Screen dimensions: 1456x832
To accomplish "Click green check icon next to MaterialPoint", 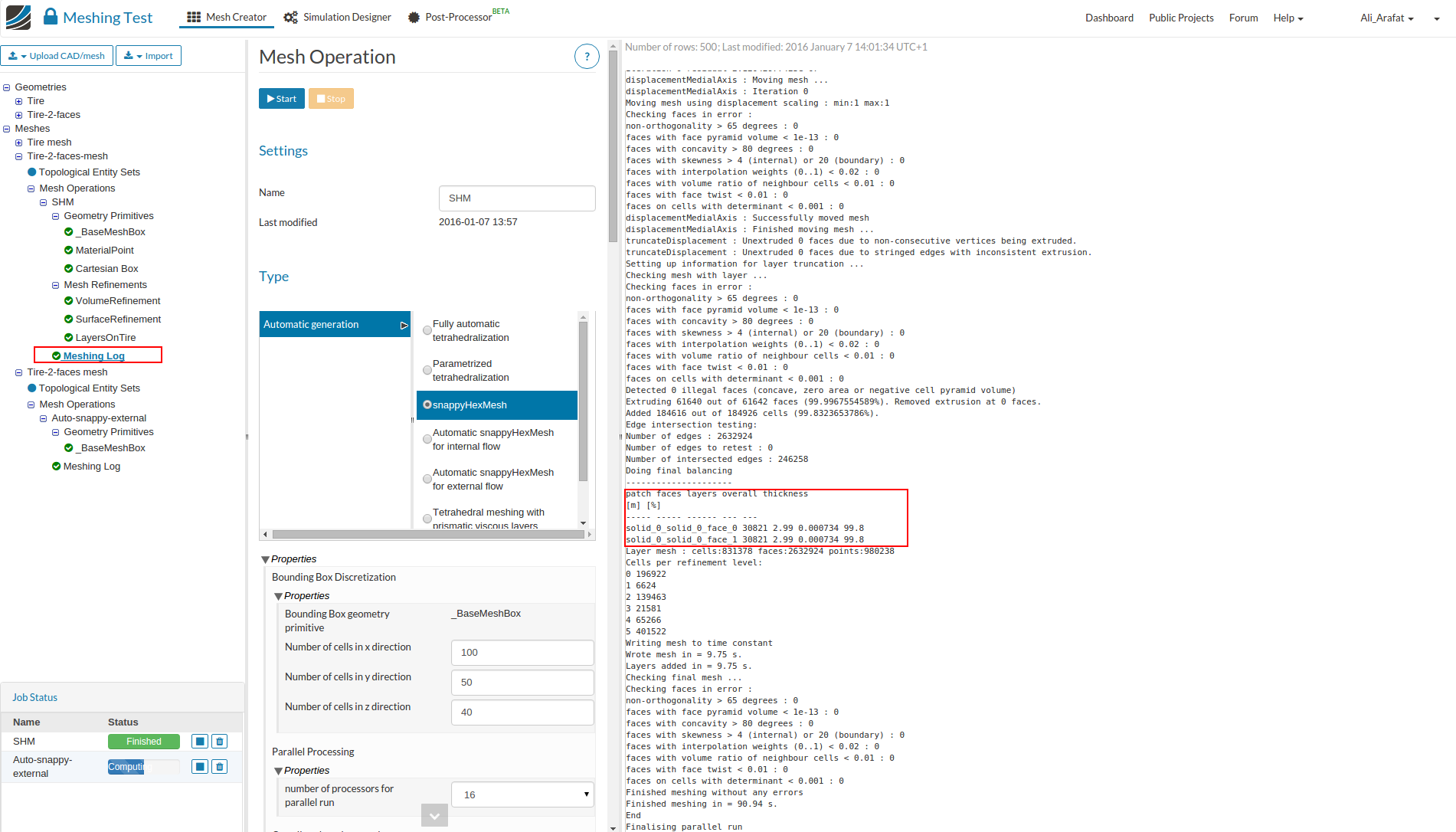I will (x=69, y=251).
